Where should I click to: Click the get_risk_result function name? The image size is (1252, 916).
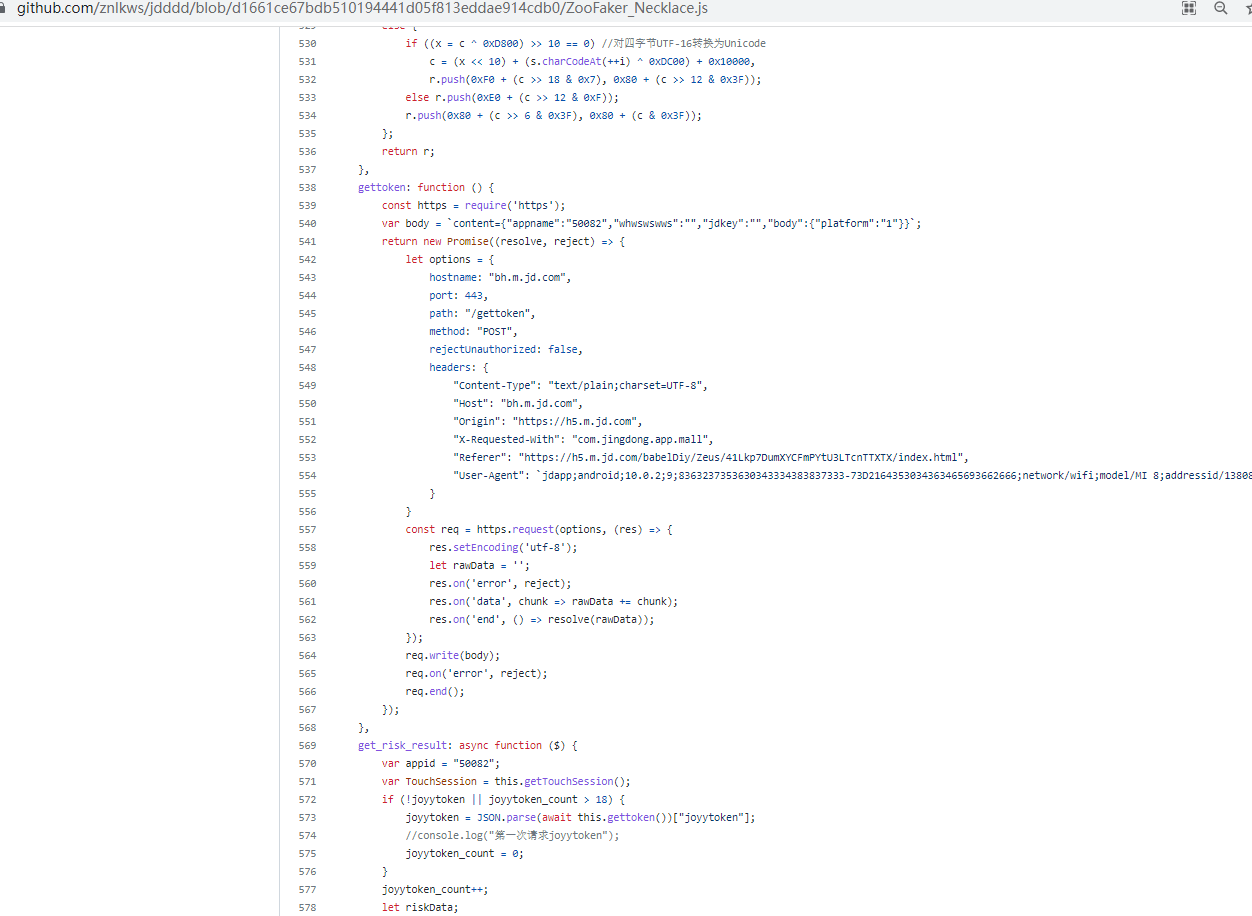click(402, 745)
